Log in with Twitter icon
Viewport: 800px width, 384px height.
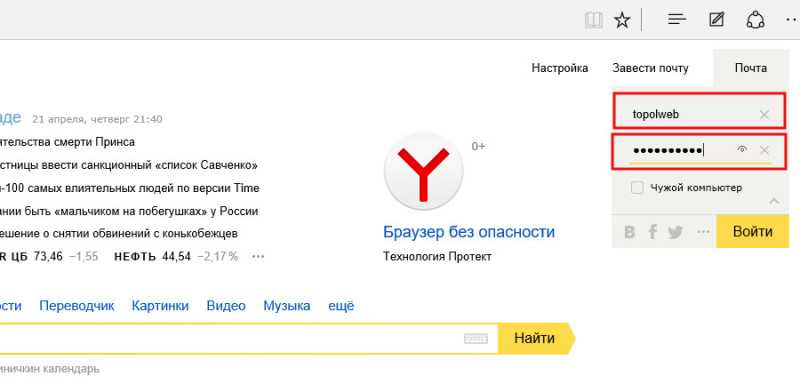[675, 233]
